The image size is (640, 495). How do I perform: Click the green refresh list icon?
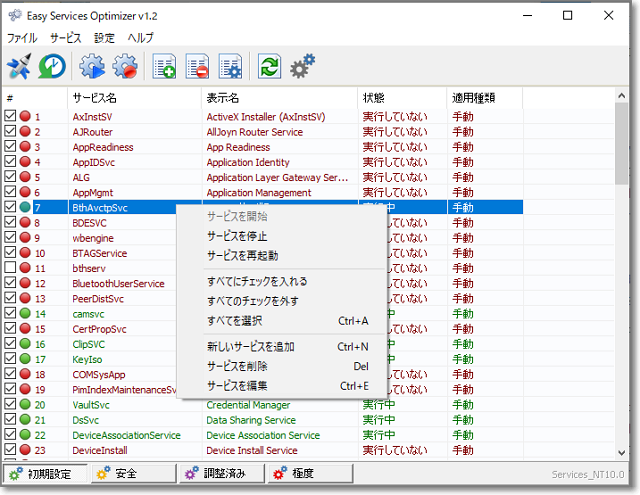point(269,67)
